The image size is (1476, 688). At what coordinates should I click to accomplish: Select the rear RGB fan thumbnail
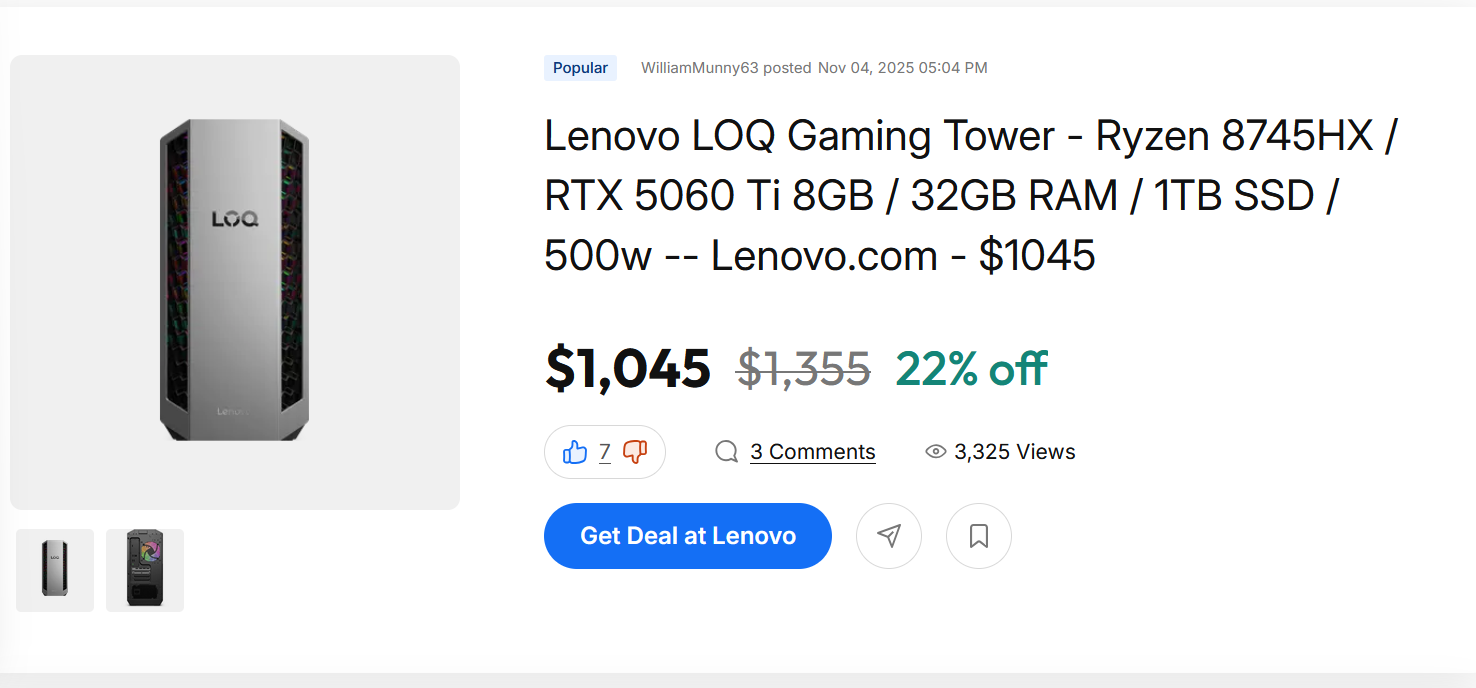pos(145,570)
